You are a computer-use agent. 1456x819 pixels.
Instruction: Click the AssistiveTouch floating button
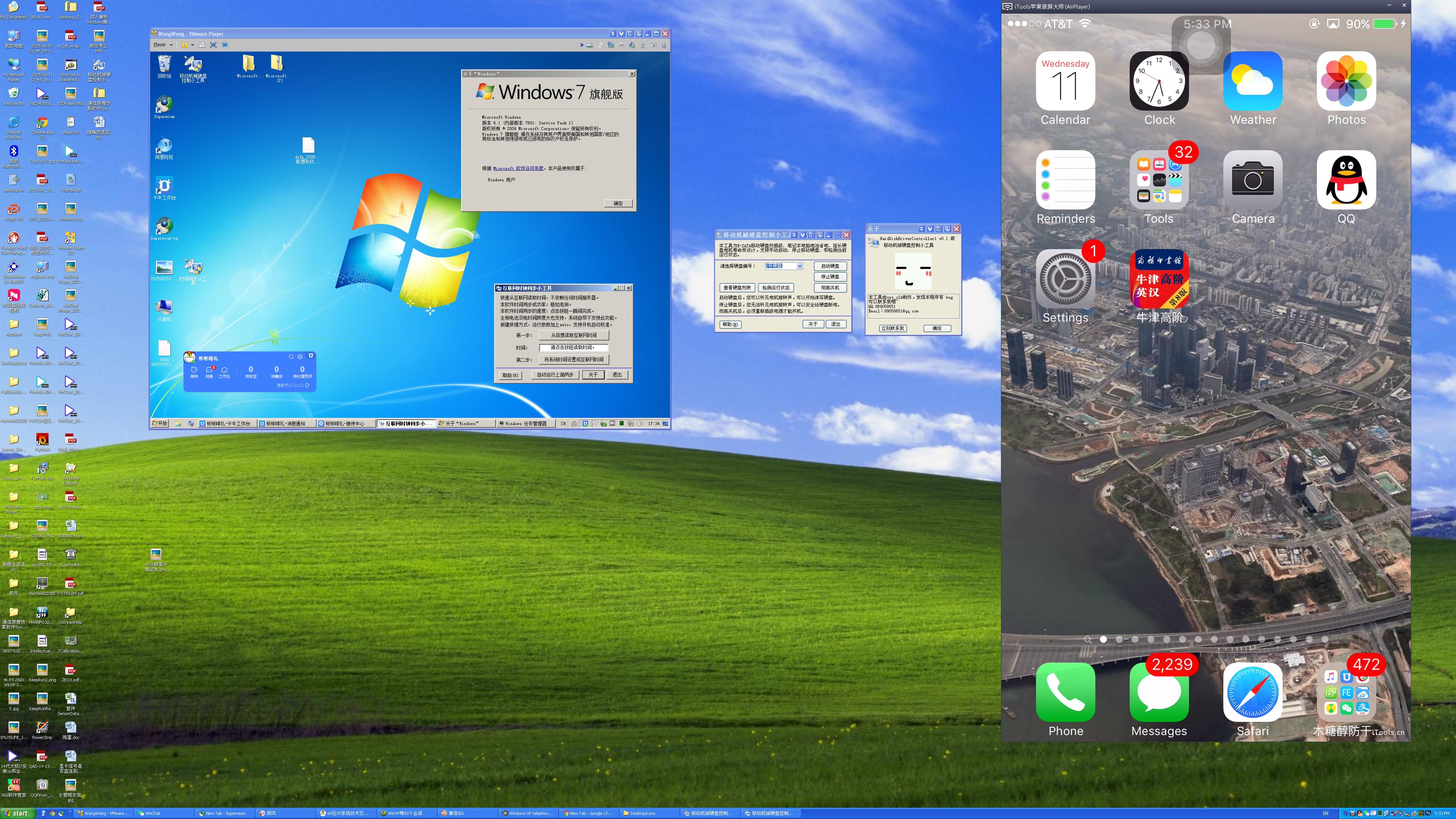tap(1201, 46)
